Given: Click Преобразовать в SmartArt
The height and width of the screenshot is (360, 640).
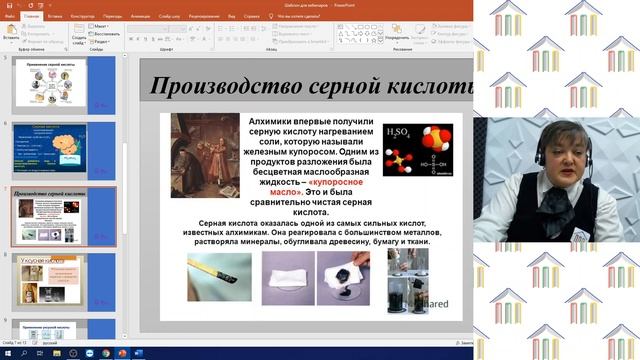Looking at the screenshot, I should point(301,42).
